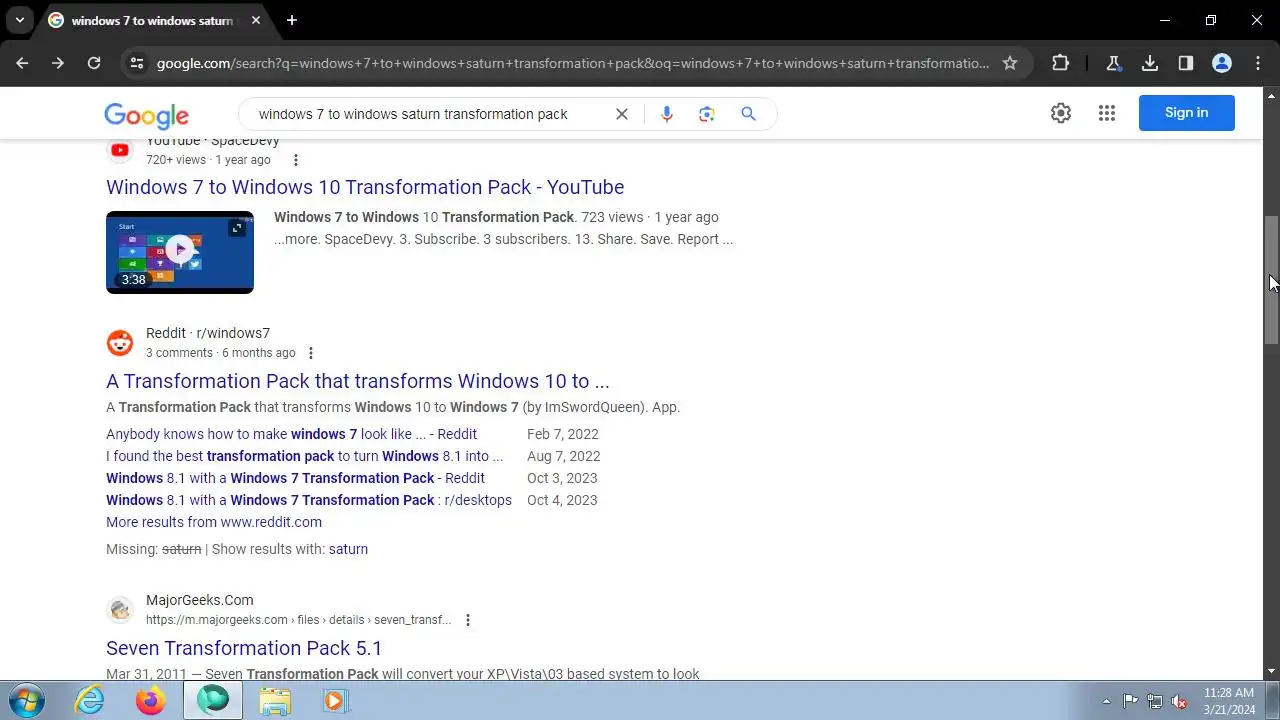Open the clock showing 11:28 AM
1280x720 pixels.
[1229, 701]
